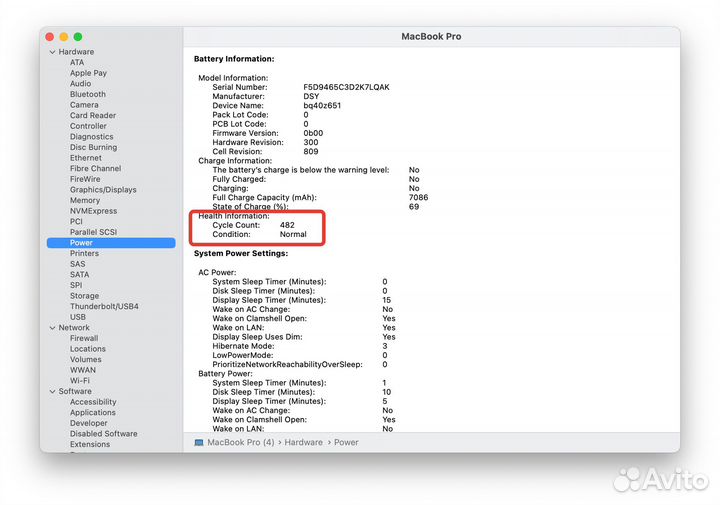The width and height of the screenshot is (720, 505).
Task: Click MacBook Pro (4) in the path bar
Action: click(x=240, y=442)
